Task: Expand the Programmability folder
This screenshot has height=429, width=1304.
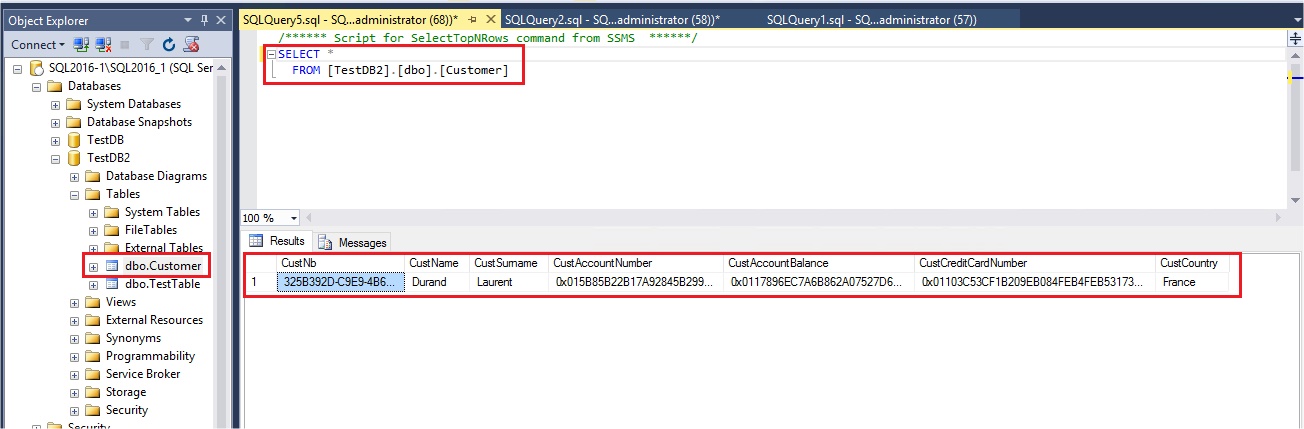Action: [75, 356]
